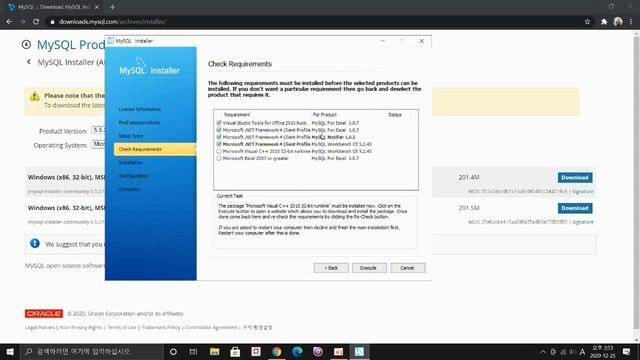Select Check Requirements step in sidebar
The height and width of the screenshot is (360, 640).
point(155,149)
